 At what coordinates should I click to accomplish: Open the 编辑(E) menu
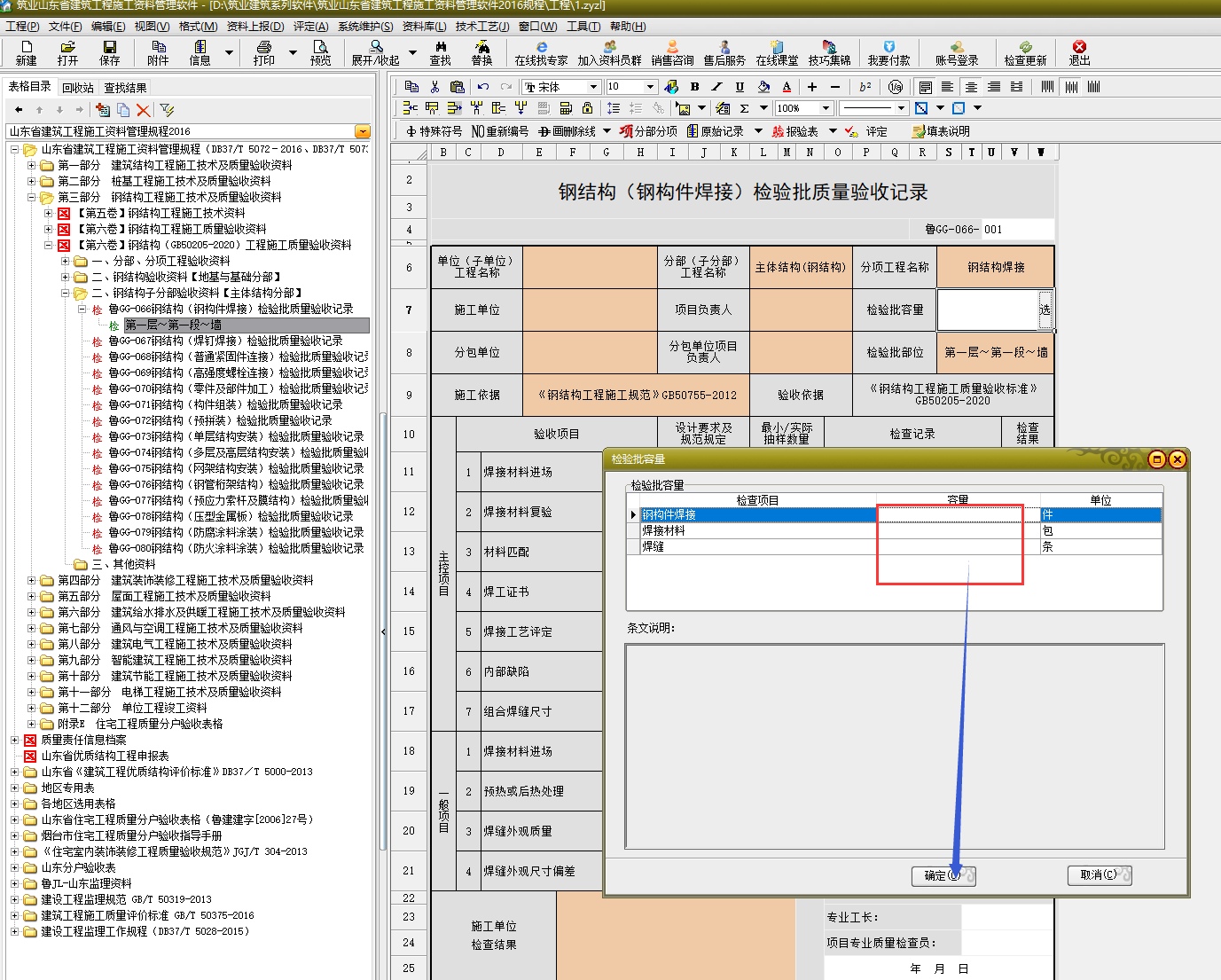coord(108,26)
